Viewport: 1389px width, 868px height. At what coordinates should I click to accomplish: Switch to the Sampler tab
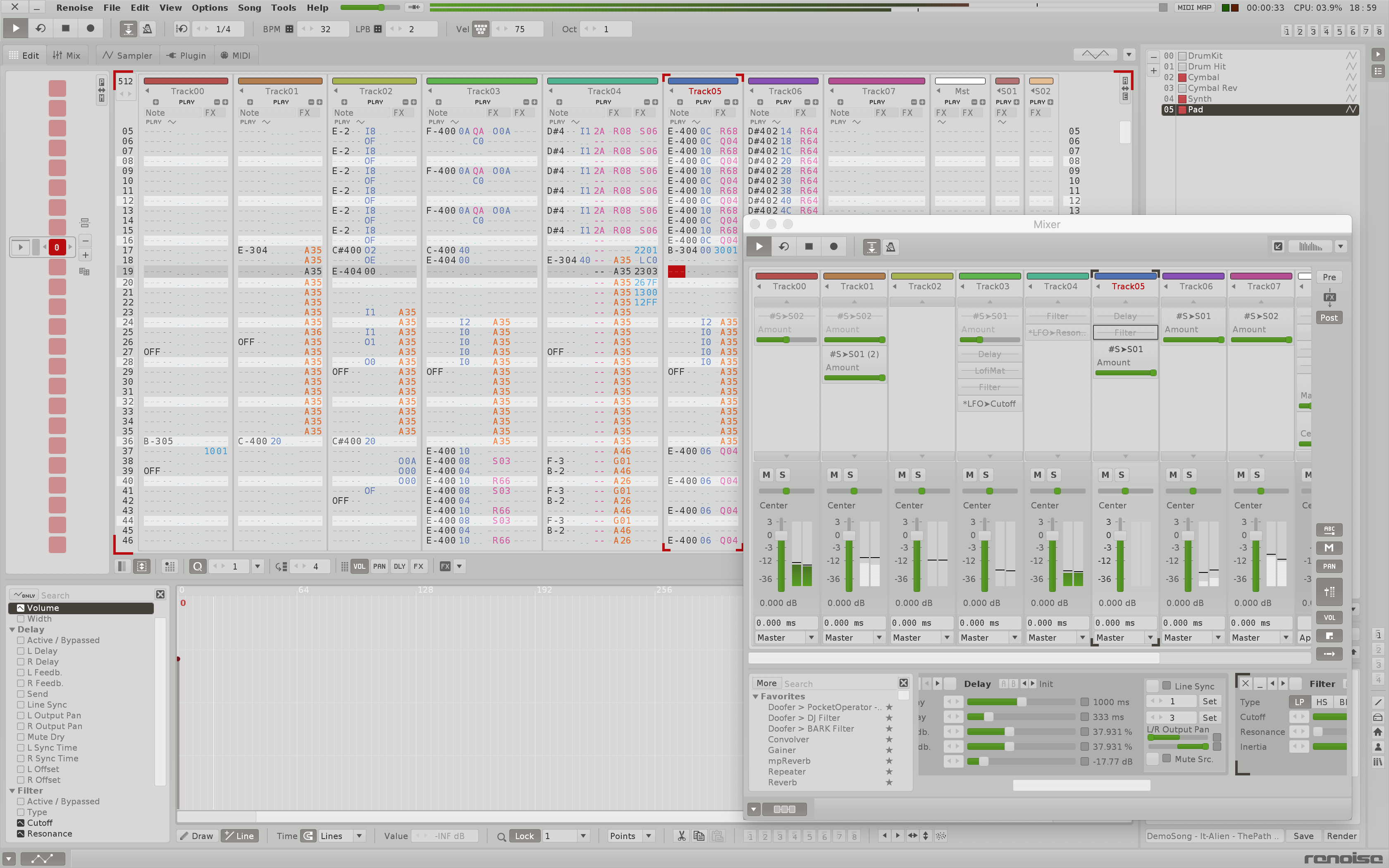[127, 56]
